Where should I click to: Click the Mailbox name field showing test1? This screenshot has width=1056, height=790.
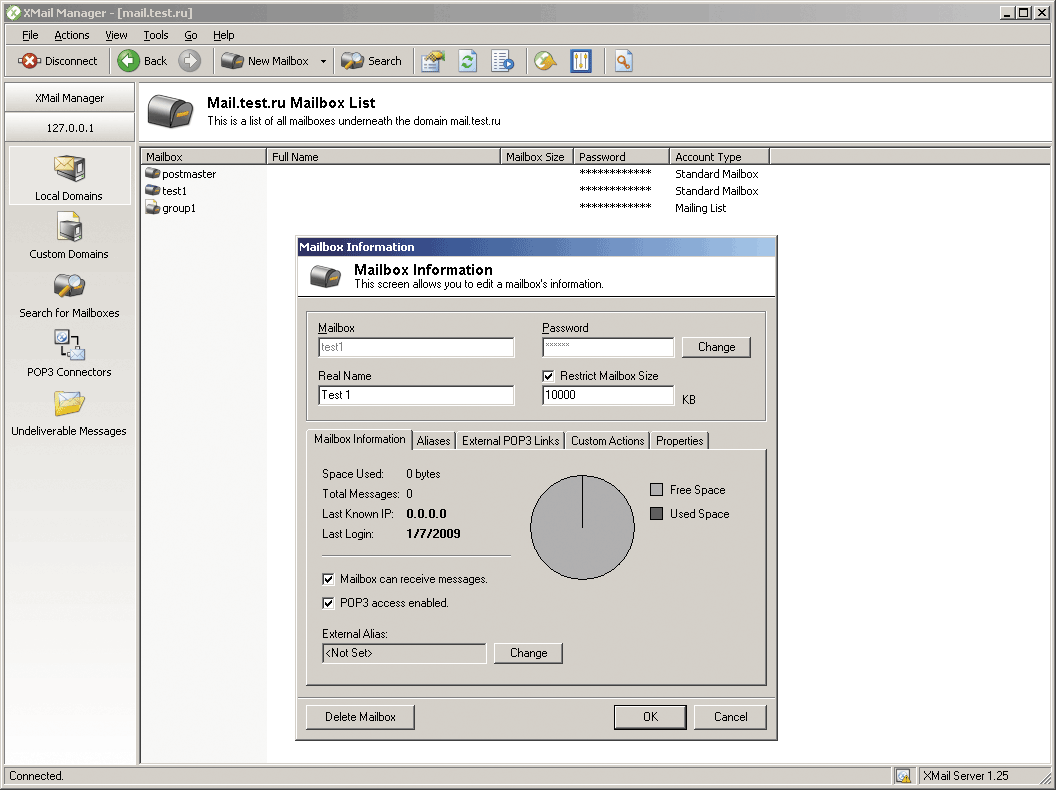point(416,347)
